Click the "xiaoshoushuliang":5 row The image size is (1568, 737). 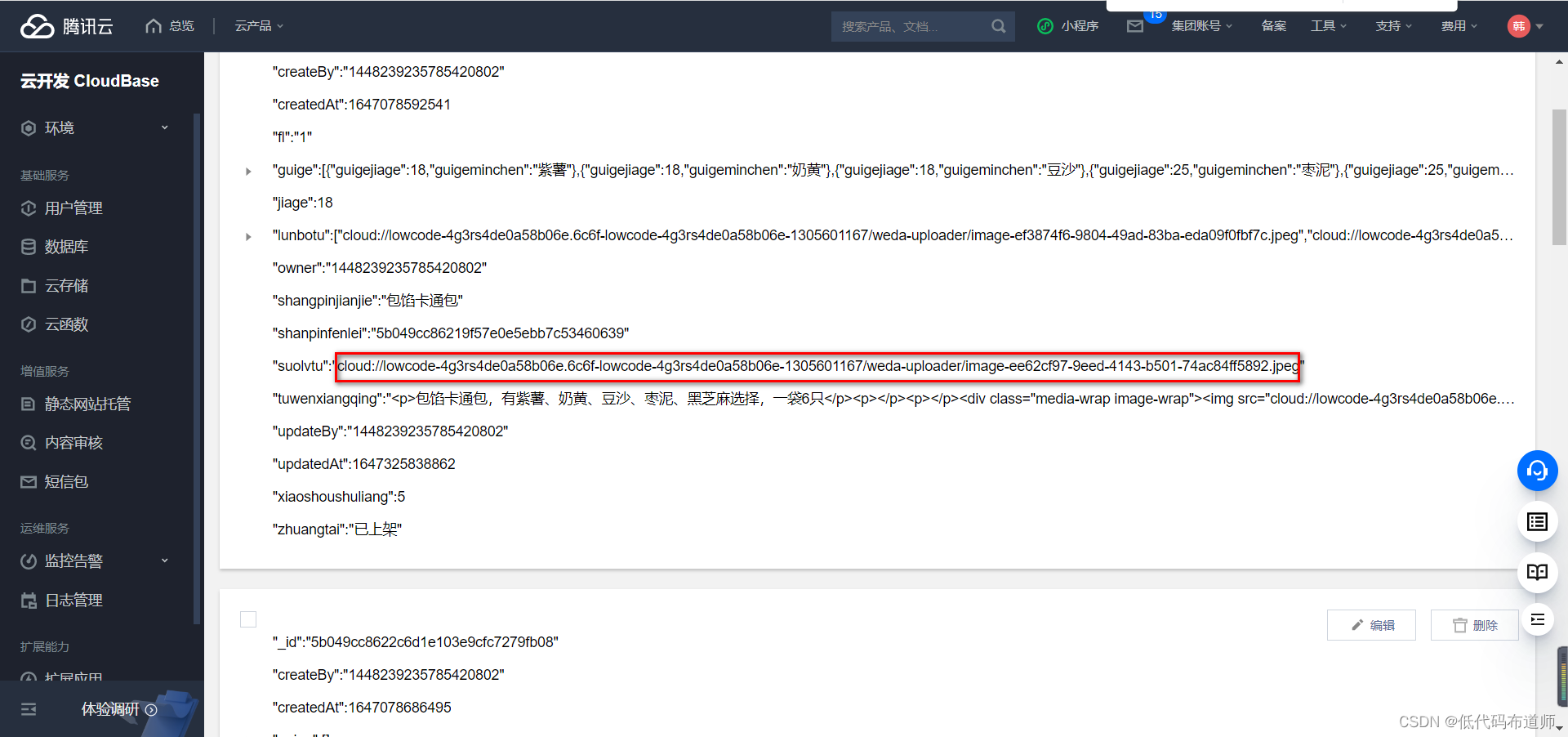click(x=339, y=497)
